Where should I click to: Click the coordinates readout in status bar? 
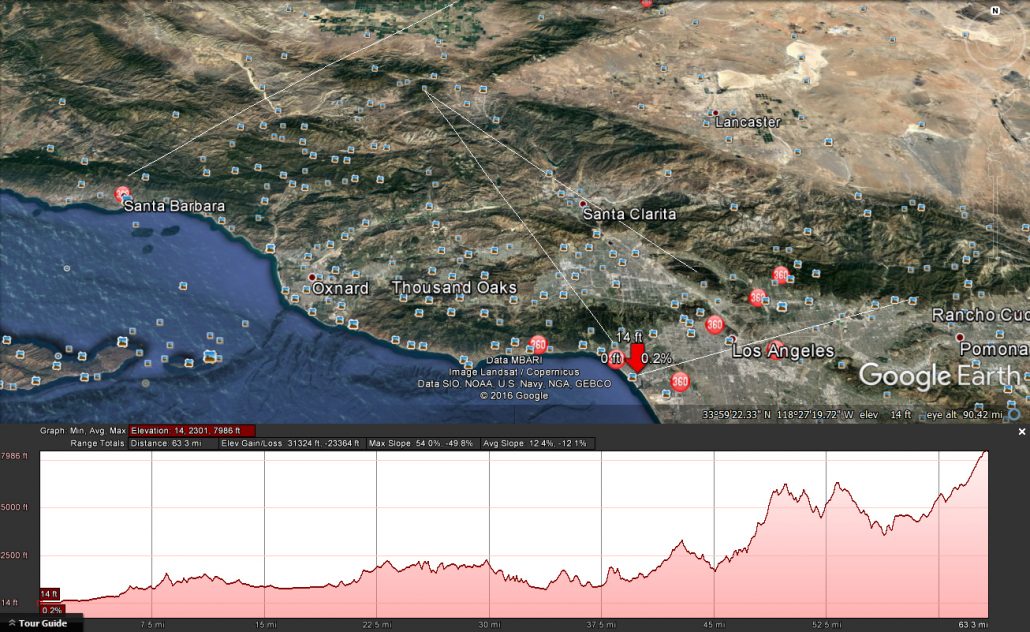tap(778, 415)
